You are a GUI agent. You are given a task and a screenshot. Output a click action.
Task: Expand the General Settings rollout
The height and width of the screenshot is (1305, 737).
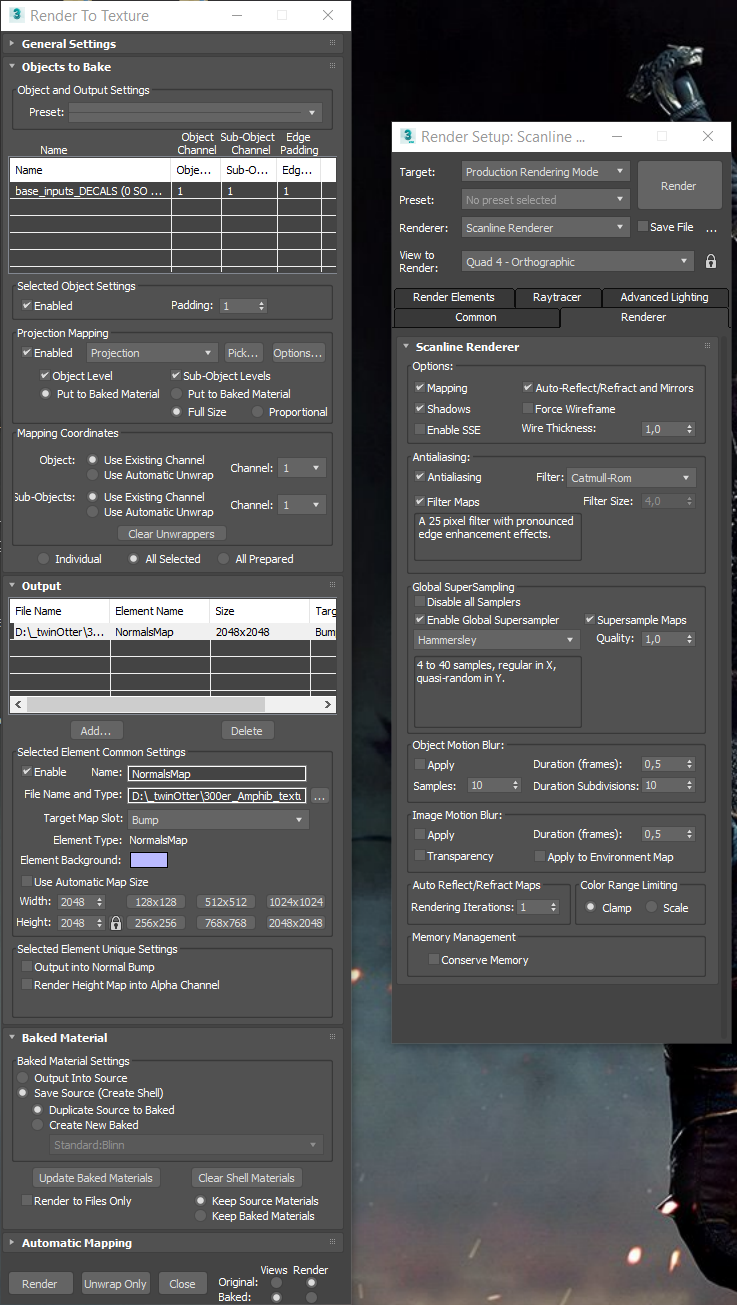tap(11, 44)
